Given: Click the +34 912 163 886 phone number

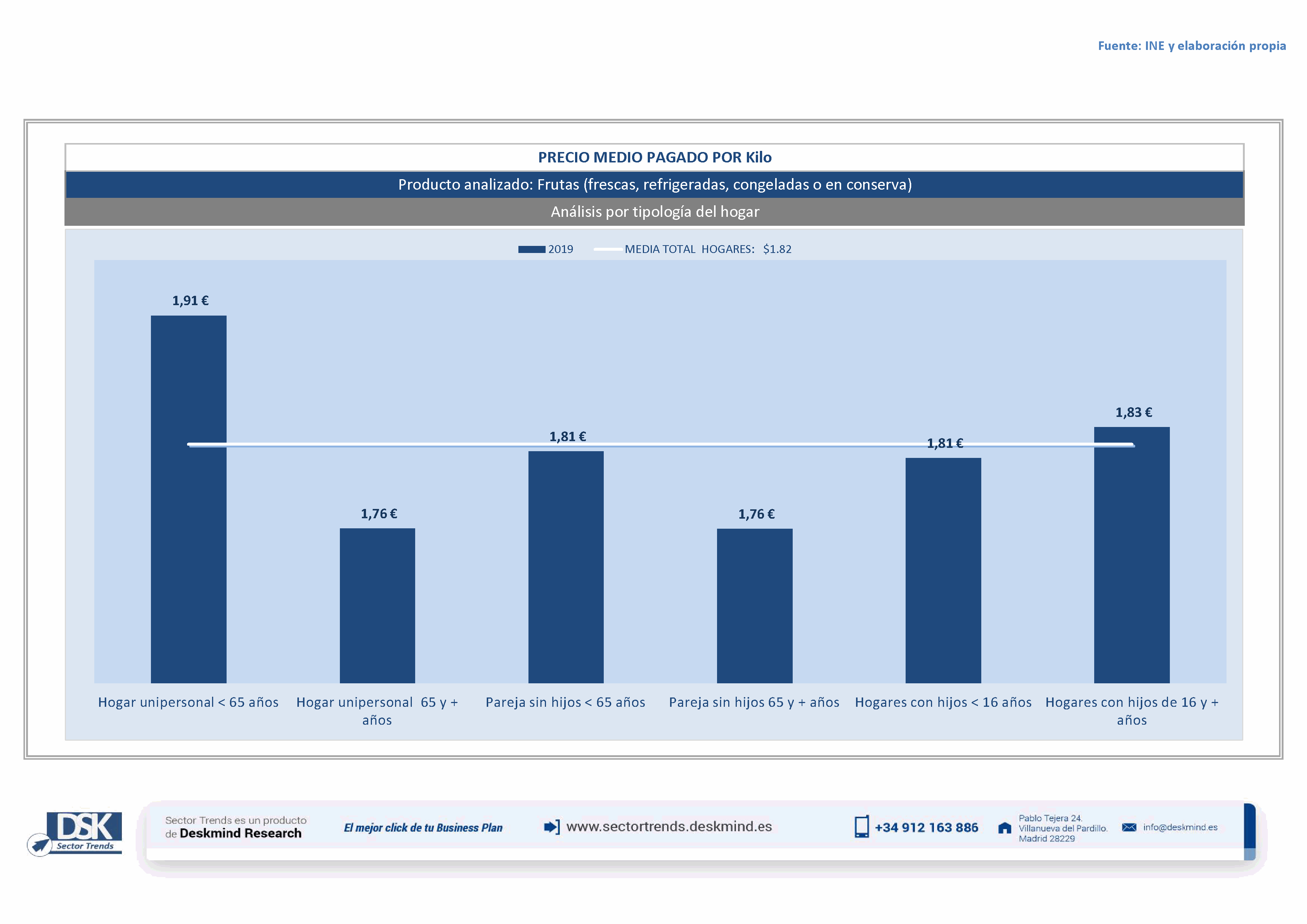Looking at the screenshot, I should coord(926,827).
